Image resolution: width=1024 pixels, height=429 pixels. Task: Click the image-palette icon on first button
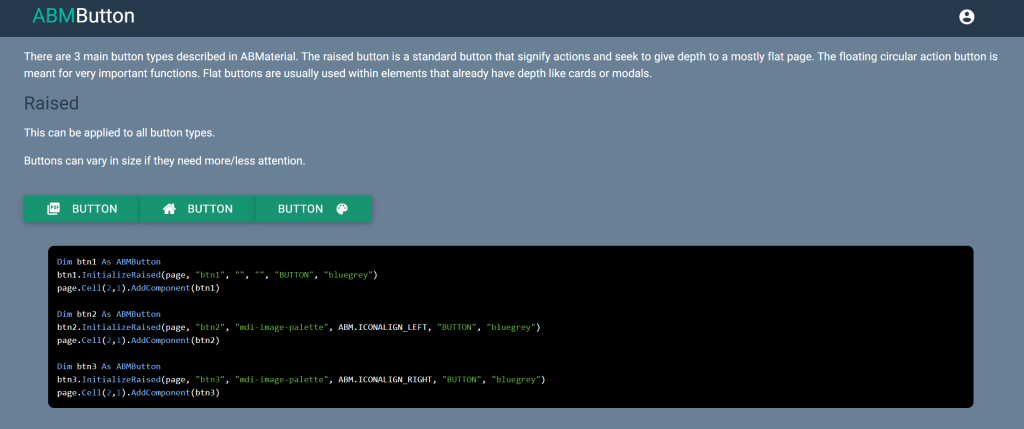click(x=54, y=209)
